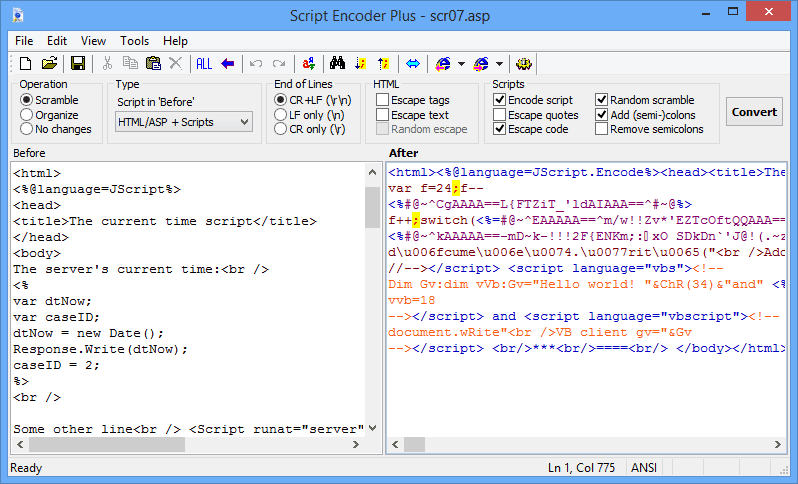Screen dimensions: 798x484
Task: Click in the Before code editor at 'caseID = 2;'
Action: click(56, 365)
